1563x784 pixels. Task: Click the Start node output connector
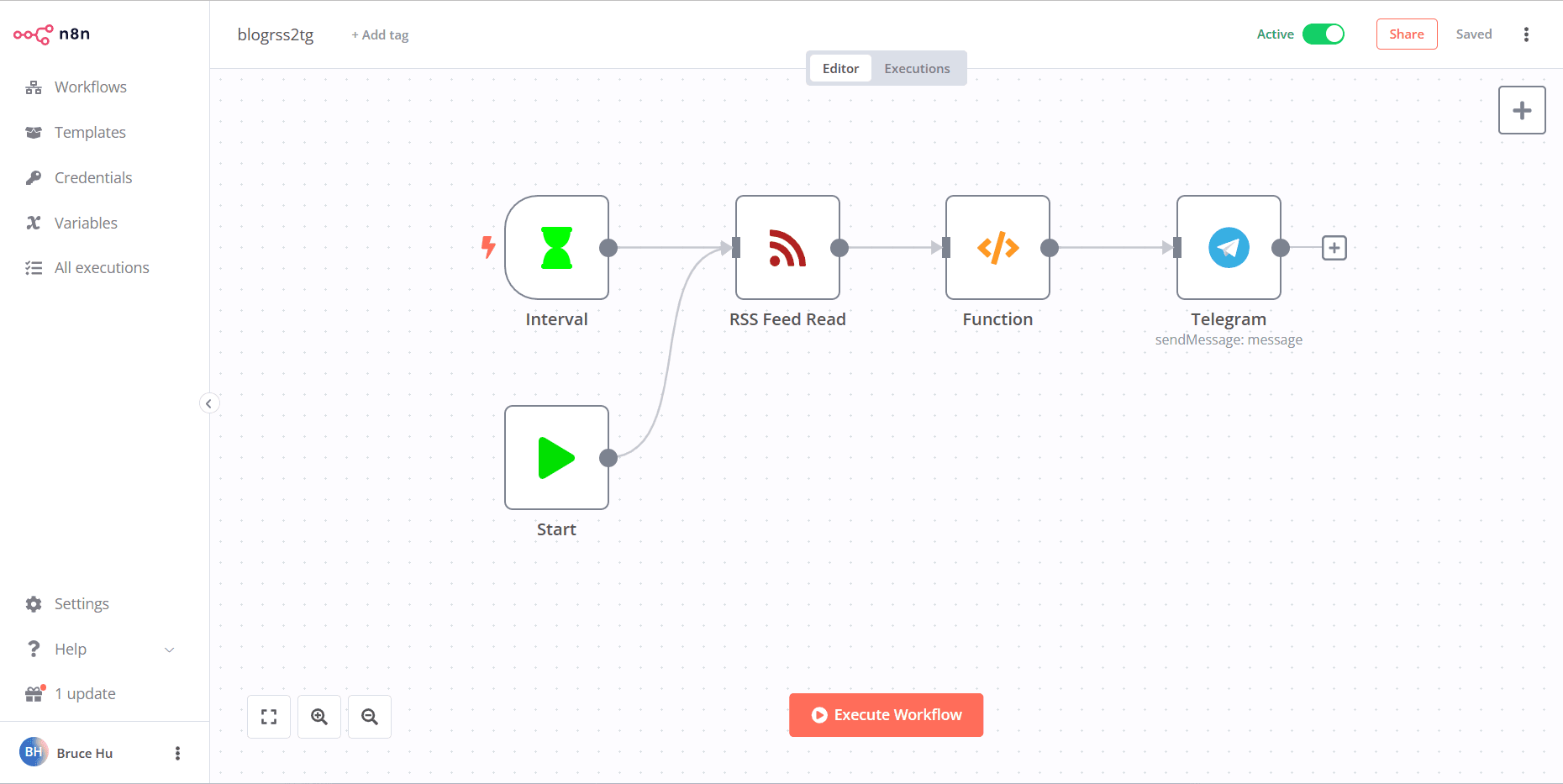click(x=608, y=458)
